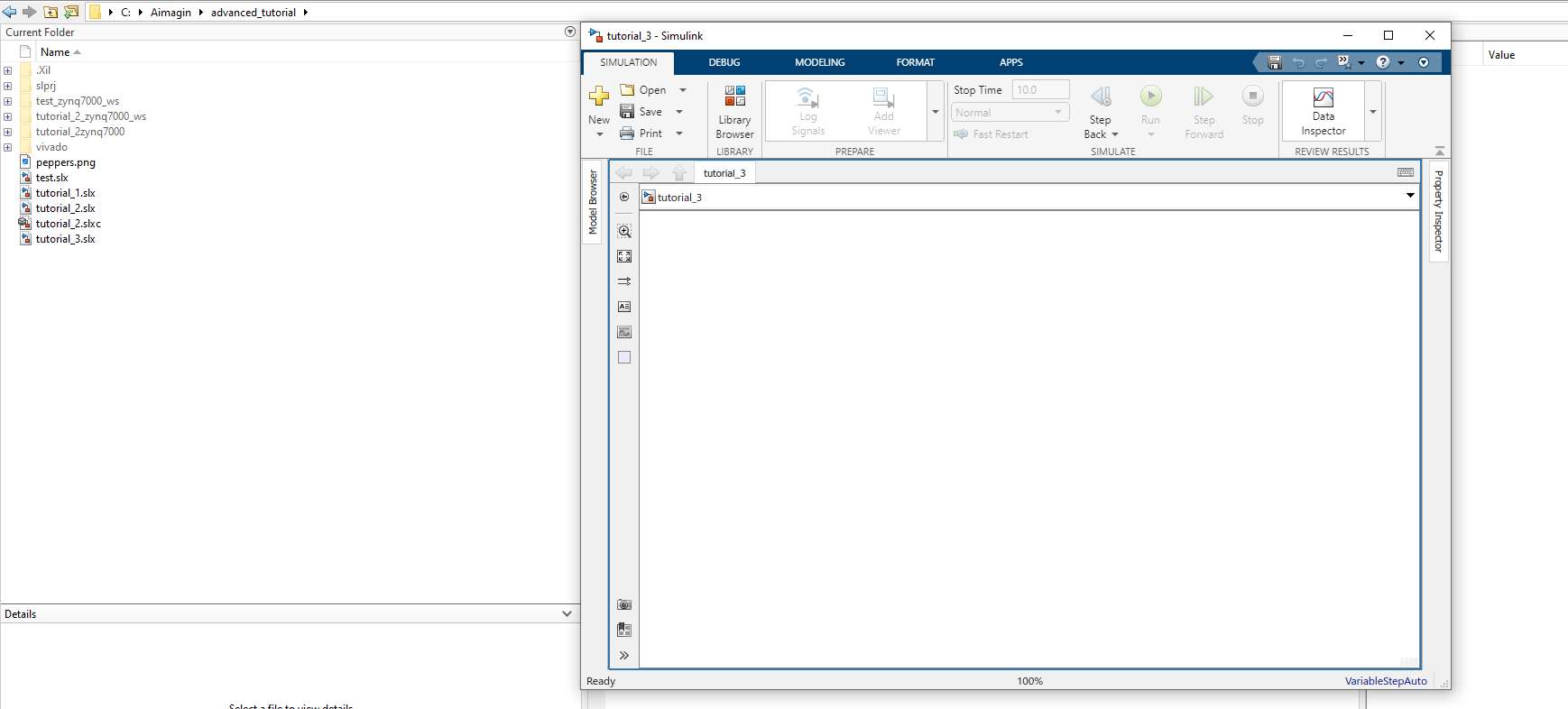This screenshot has width=1568, height=709.
Task: Select the Annotation text tool
Action: pos(624,307)
